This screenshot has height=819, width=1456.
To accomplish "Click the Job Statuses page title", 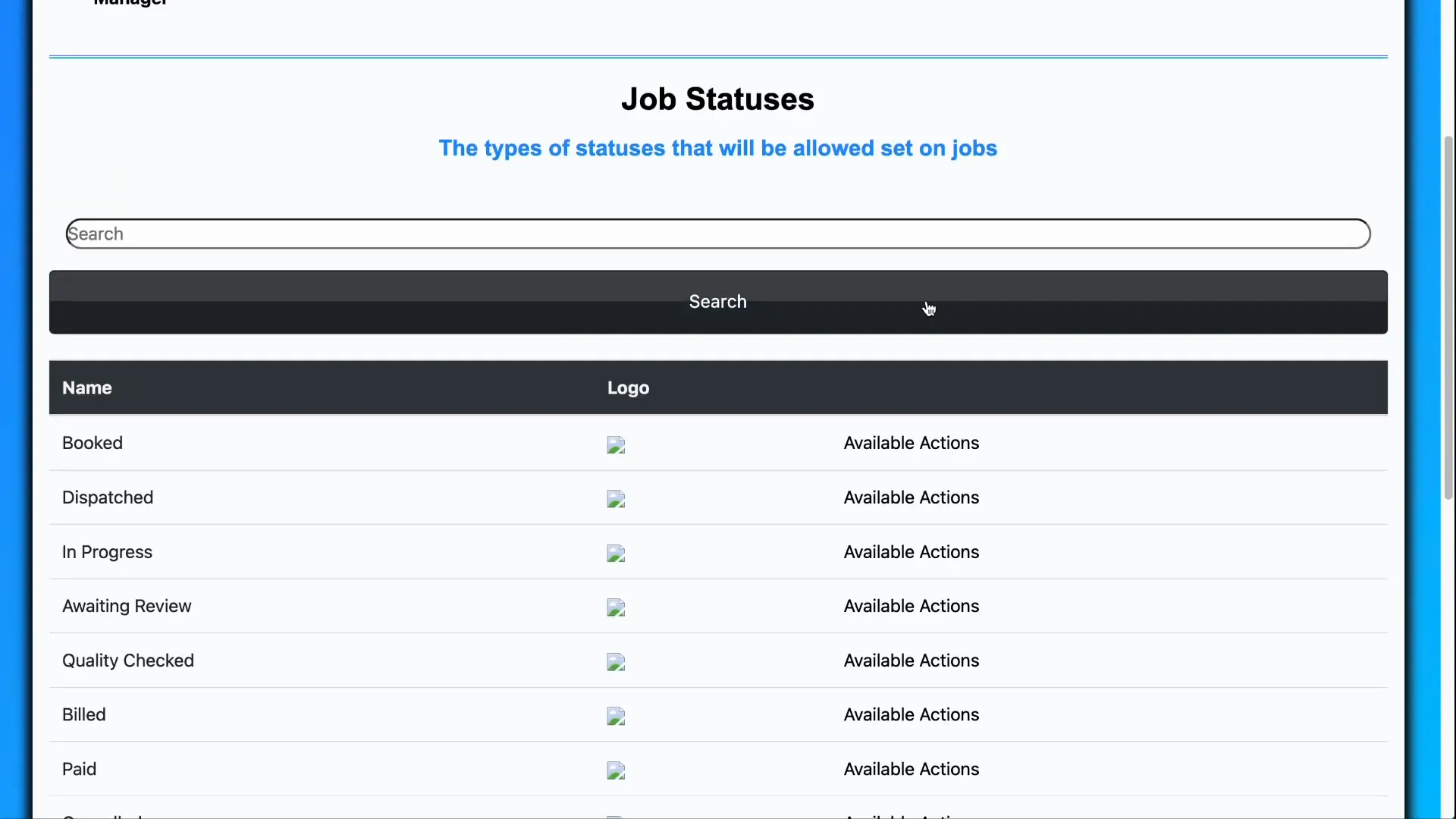I will [x=717, y=99].
